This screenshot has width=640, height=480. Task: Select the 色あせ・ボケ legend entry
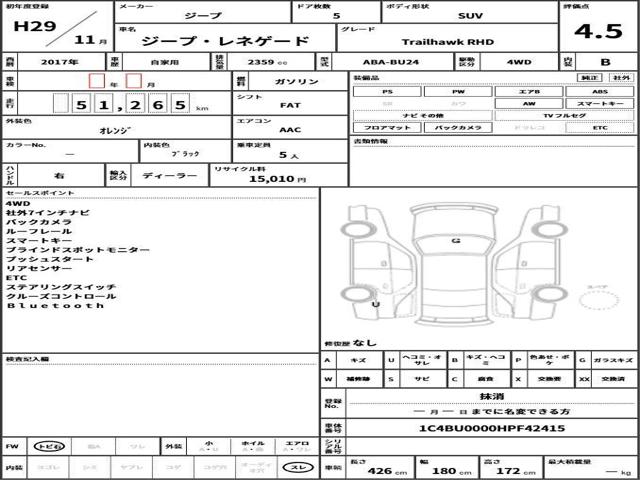(549, 360)
